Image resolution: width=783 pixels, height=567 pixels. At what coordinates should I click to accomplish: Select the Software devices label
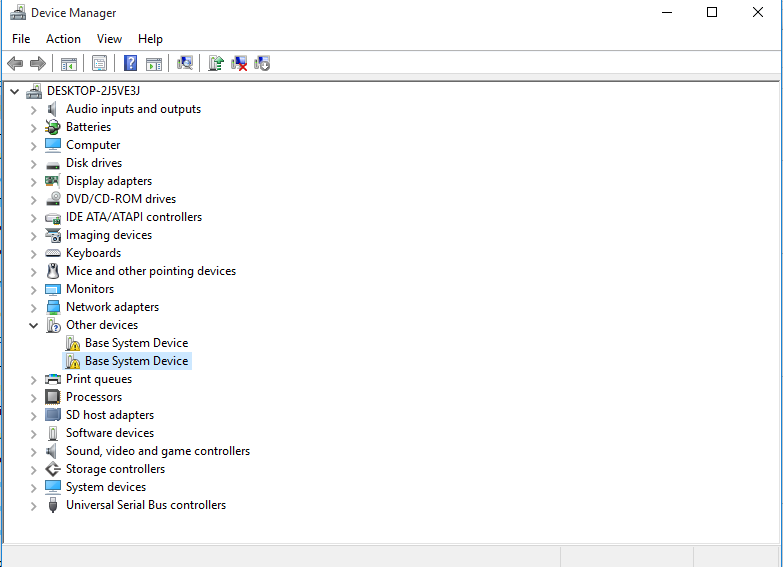[110, 433]
